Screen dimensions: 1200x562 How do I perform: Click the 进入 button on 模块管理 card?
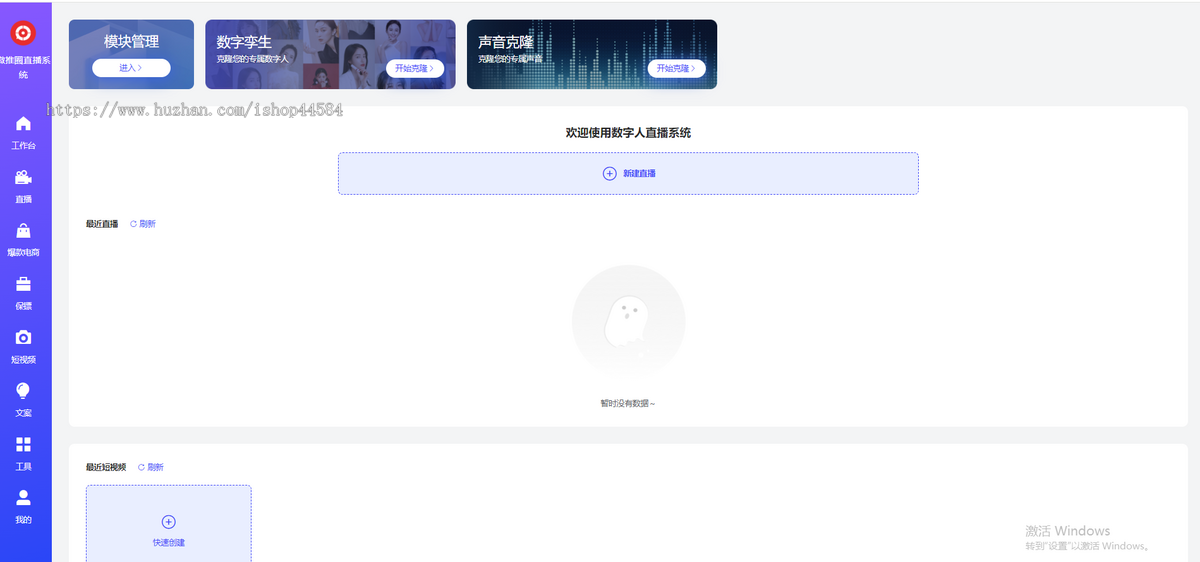(x=131, y=68)
